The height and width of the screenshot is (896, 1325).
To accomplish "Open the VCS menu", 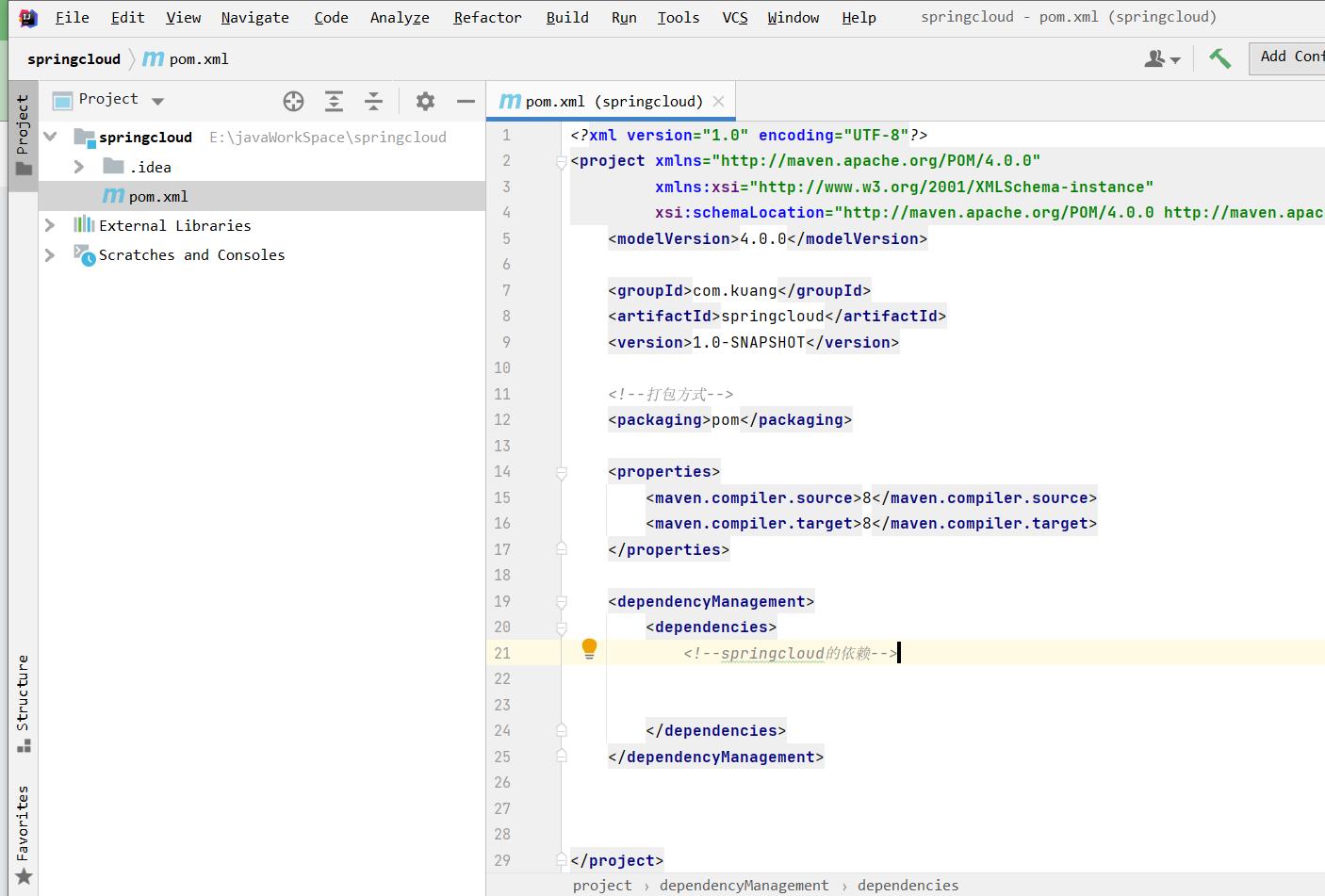I will tap(735, 17).
